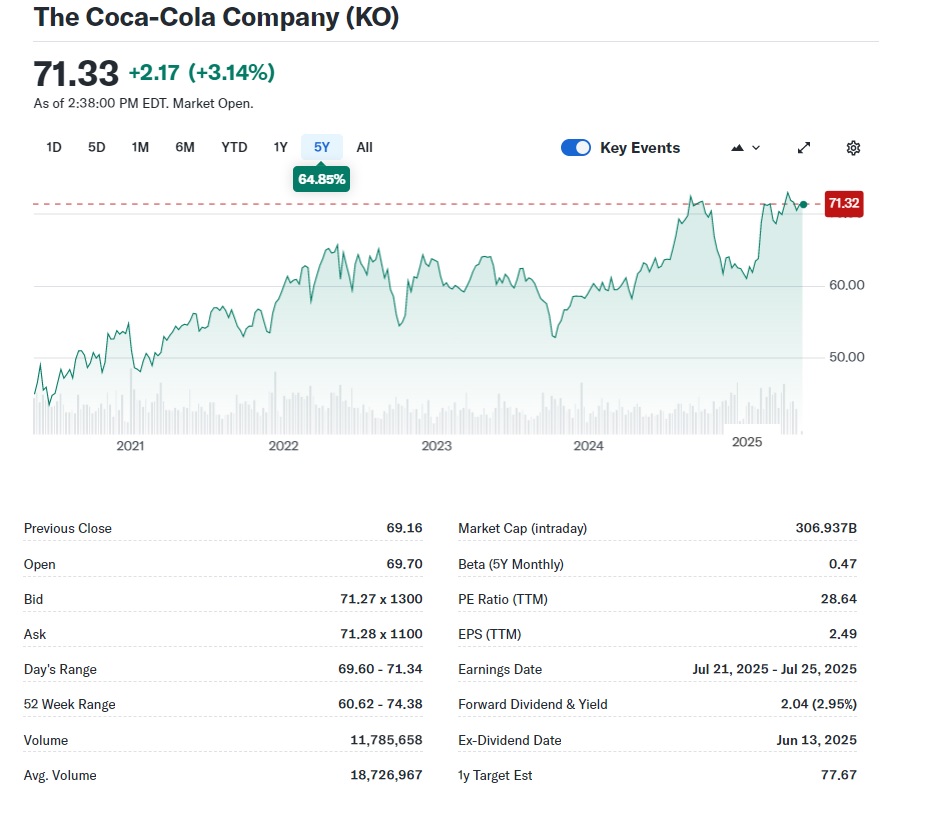Click the Market Cap (intraday) label
940x833 pixels.
coord(522,529)
